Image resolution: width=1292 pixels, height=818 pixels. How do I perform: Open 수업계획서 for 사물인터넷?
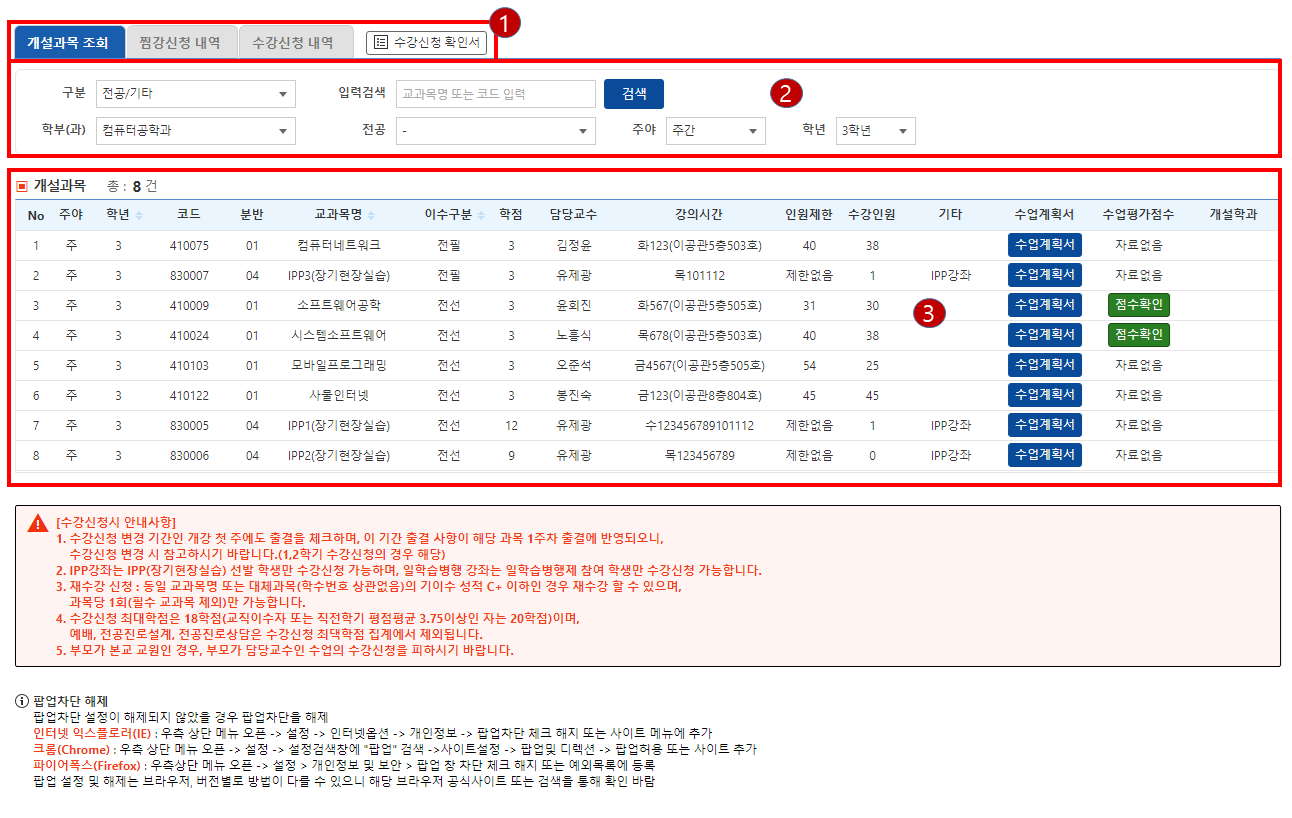coord(1044,395)
